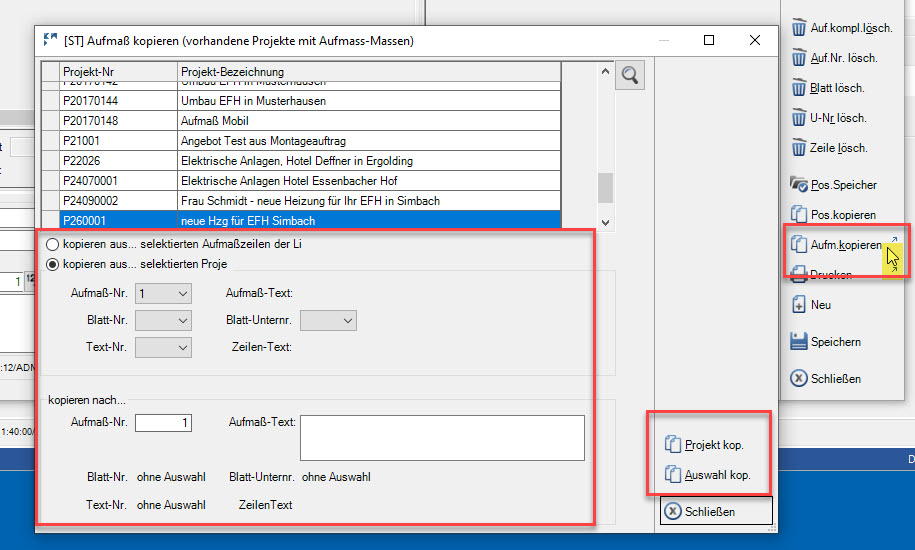Click the Auswahl kop. button

[708, 475]
